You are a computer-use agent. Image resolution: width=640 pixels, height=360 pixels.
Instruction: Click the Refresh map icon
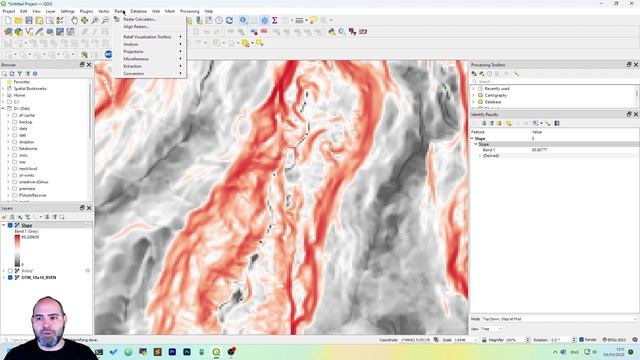tap(229, 20)
